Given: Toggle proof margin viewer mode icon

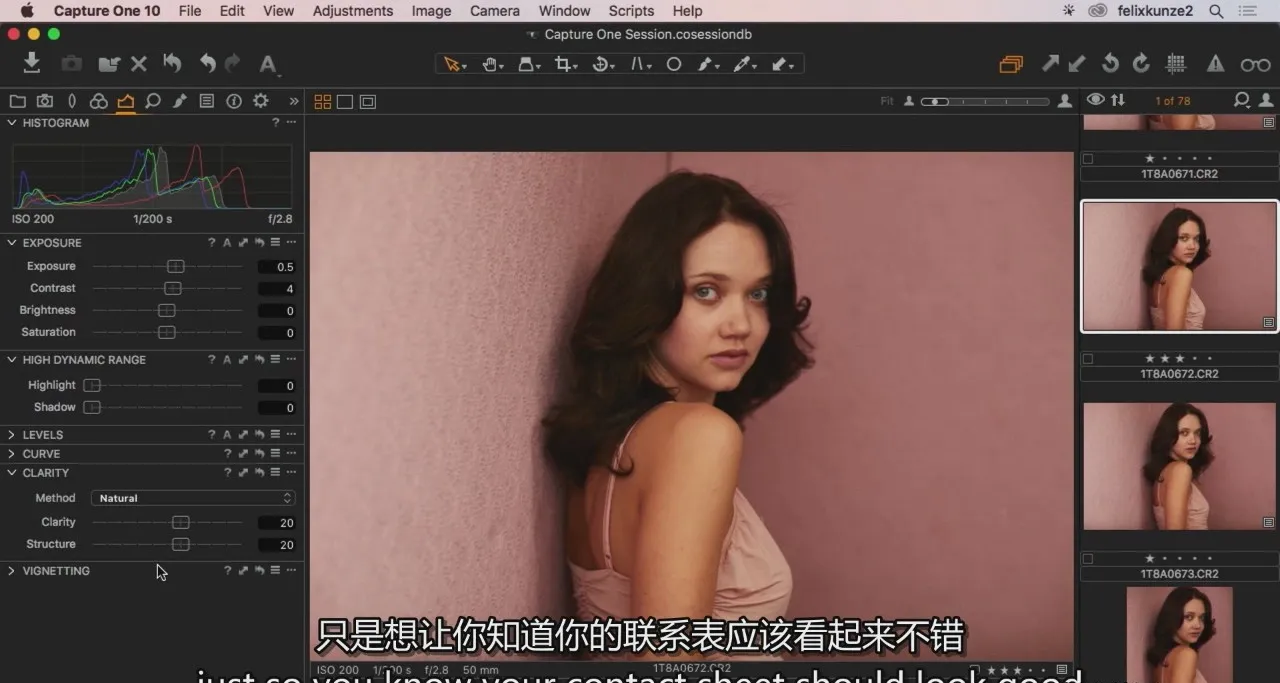Looking at the screenshot, I should point(368,101).
